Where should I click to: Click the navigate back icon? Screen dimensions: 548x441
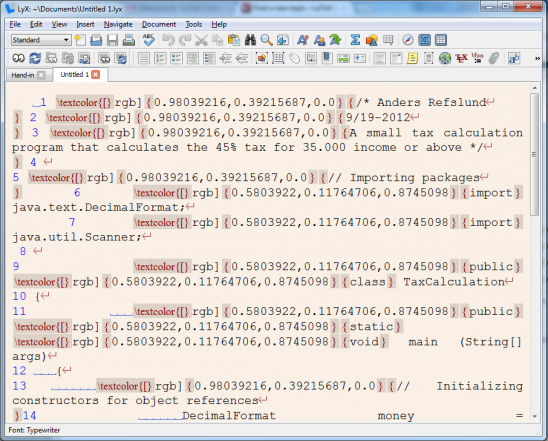(x=283, y=40)
